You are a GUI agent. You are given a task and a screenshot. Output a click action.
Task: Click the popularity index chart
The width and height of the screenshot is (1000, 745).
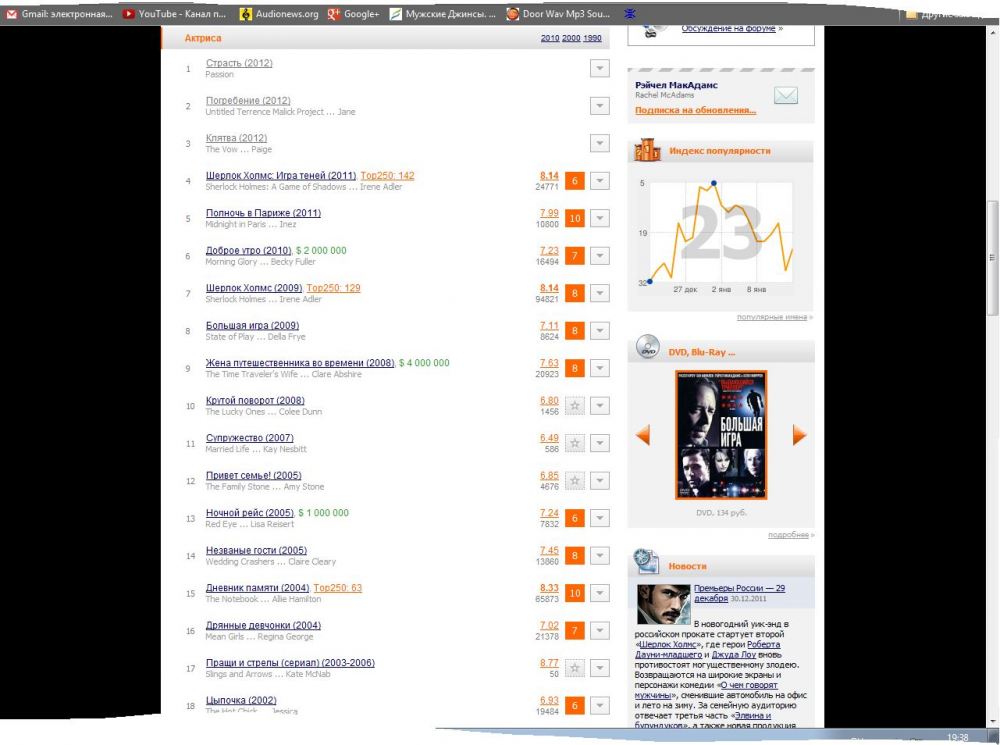(x=721, y=233)
